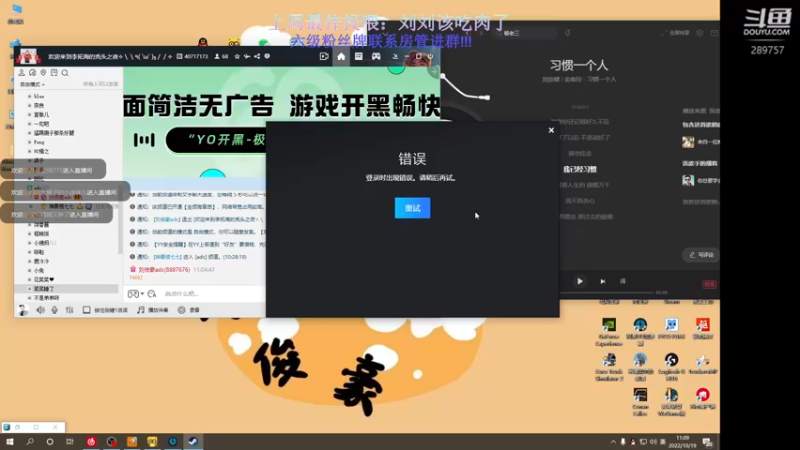The height and width of the screenshot is (450, 800).
Task: Click the YY channel avatar in the title bar
Action: click(x=28, y=56)
